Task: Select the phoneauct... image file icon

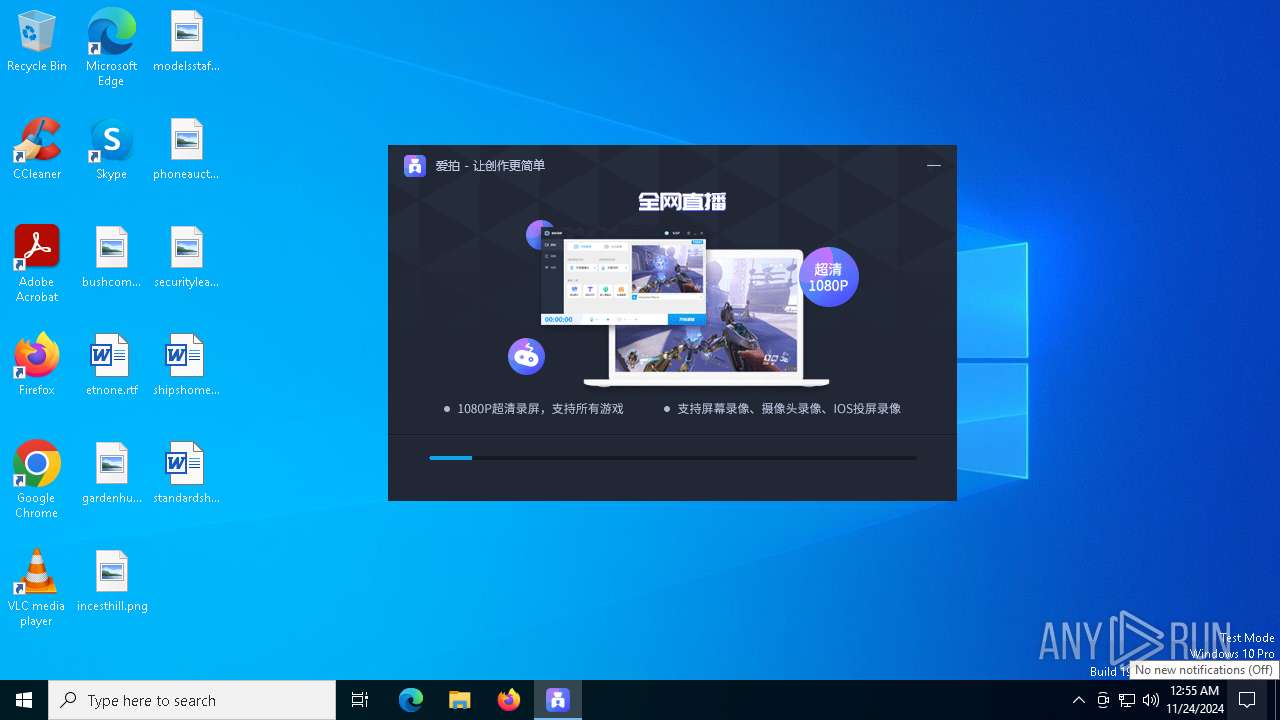Action: (186, 149)
